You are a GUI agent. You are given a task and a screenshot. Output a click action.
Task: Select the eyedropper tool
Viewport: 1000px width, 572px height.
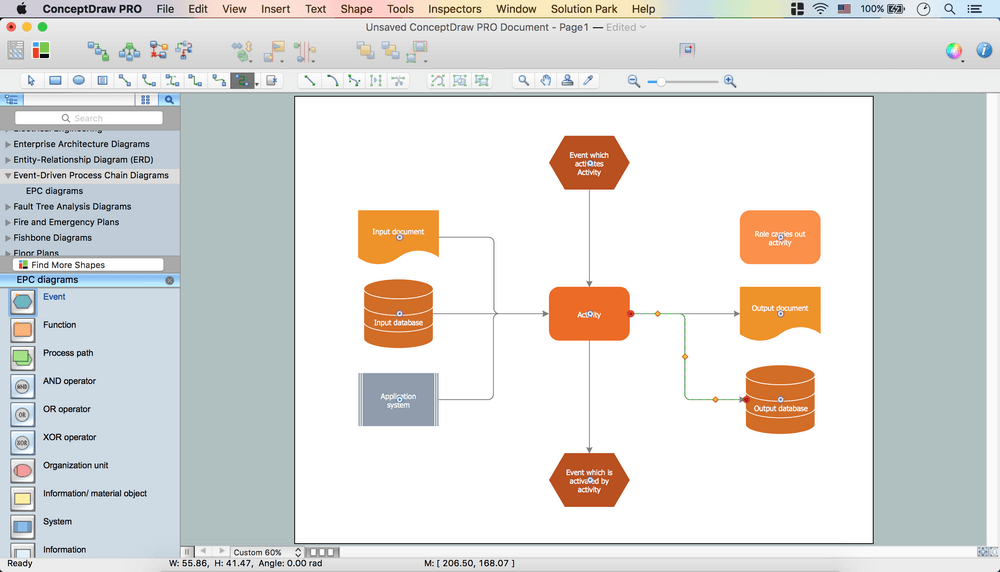click(x=589, y=80)
